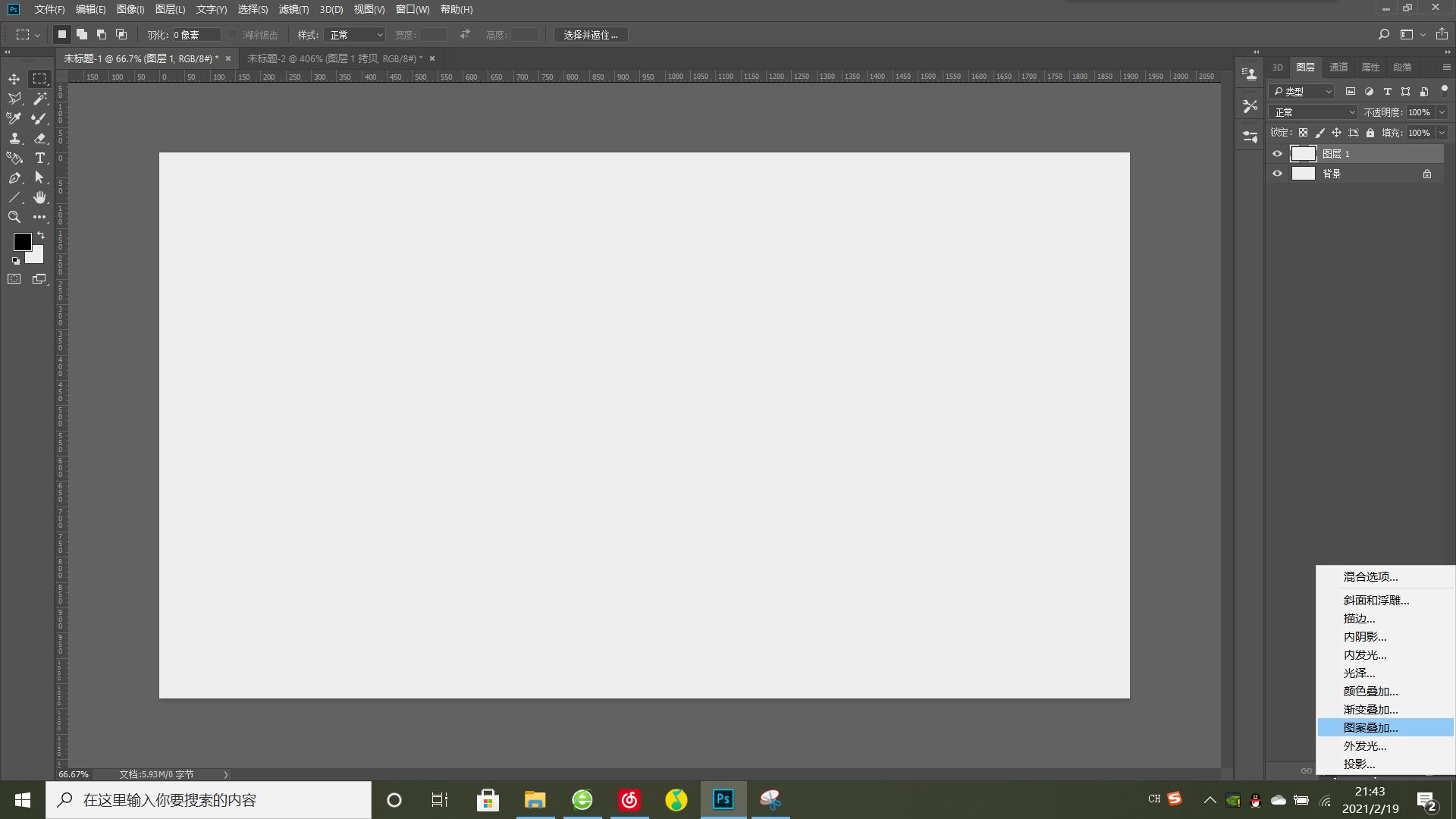Select the Magic Wand tool
Screen dimensions: 1456x819
click(x=39, y=99)
